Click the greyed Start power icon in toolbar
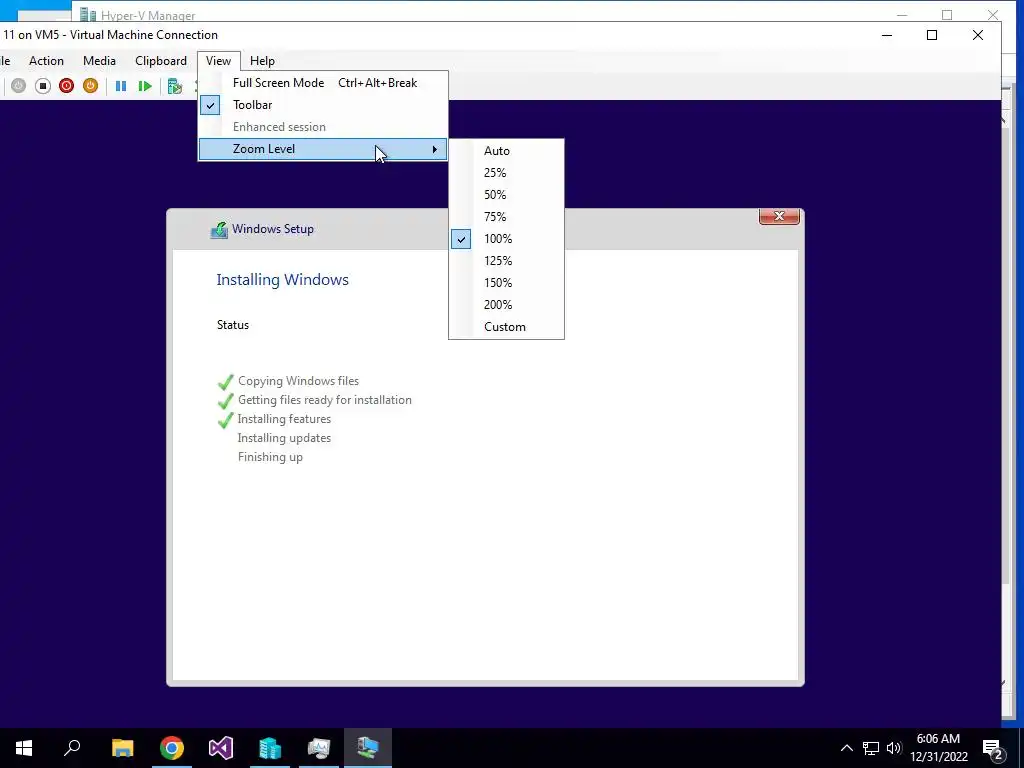 pos(18,86)
